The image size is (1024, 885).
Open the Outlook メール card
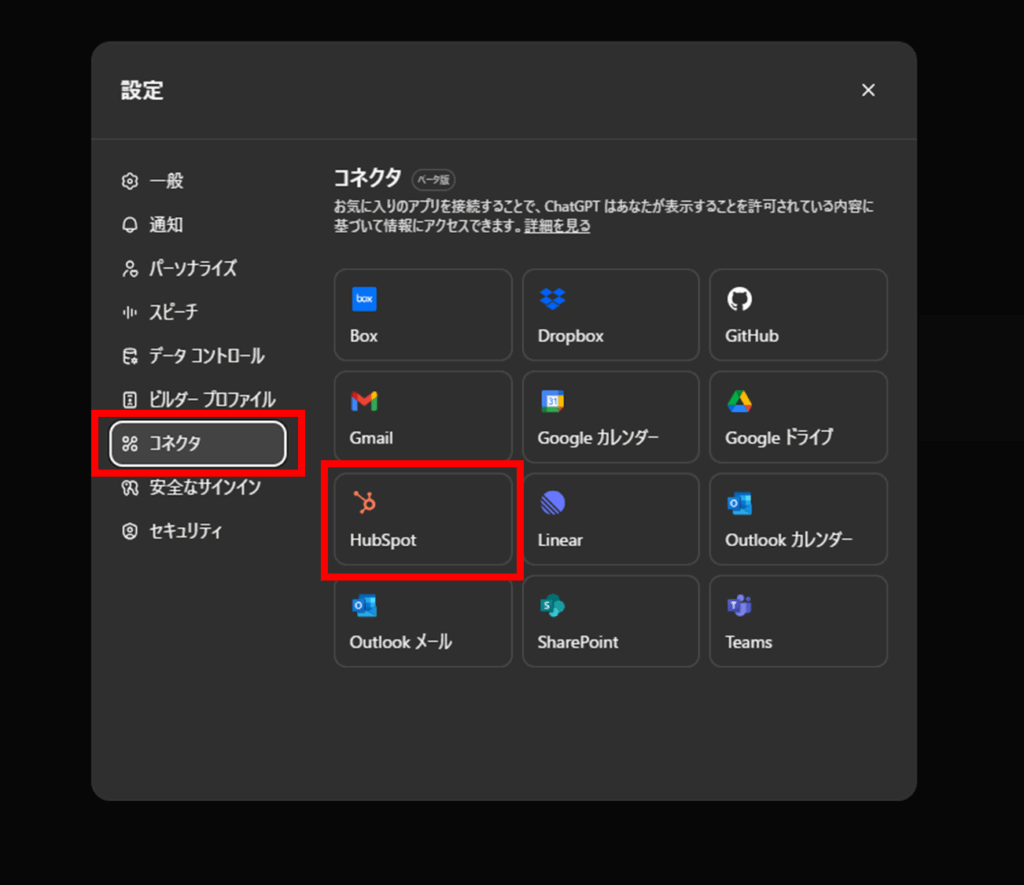pos(423,621)
